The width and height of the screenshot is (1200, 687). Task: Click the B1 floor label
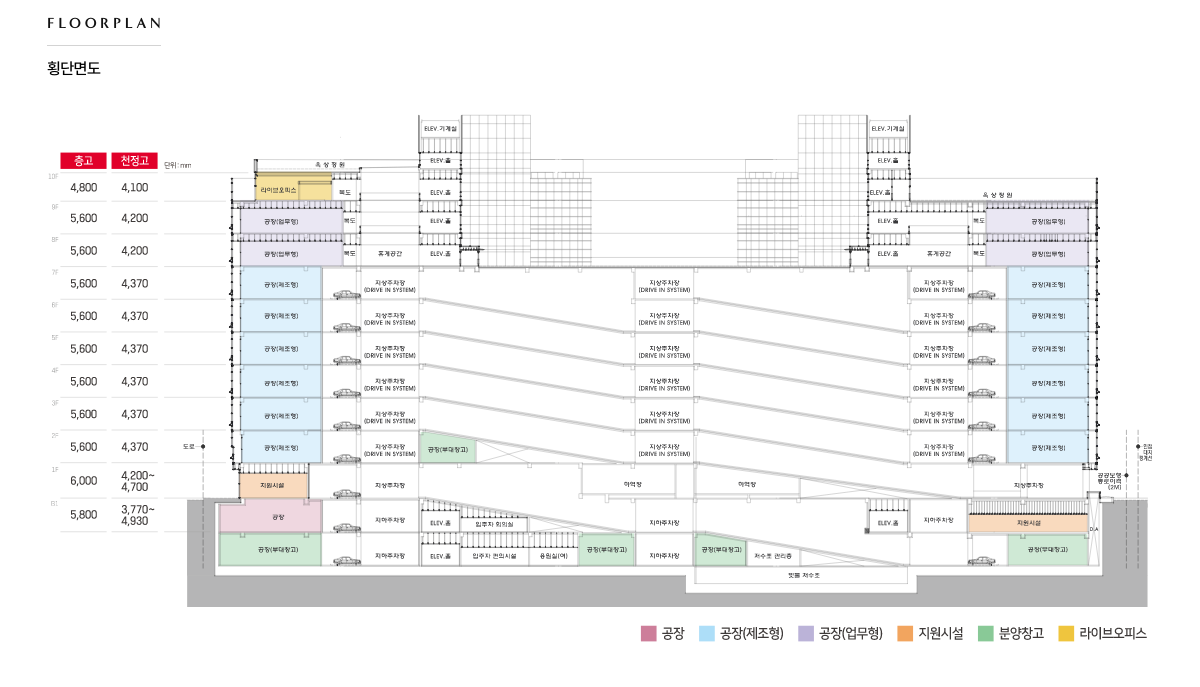[53, 504]
